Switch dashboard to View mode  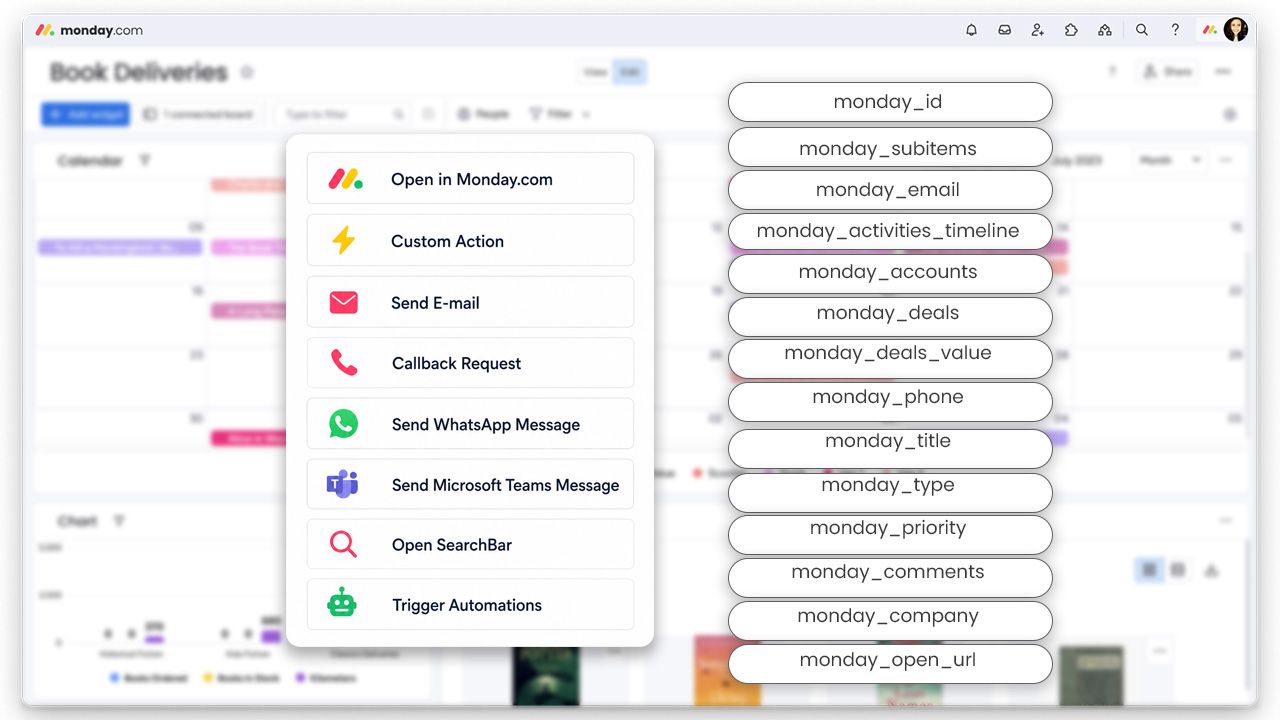point(595,72)
